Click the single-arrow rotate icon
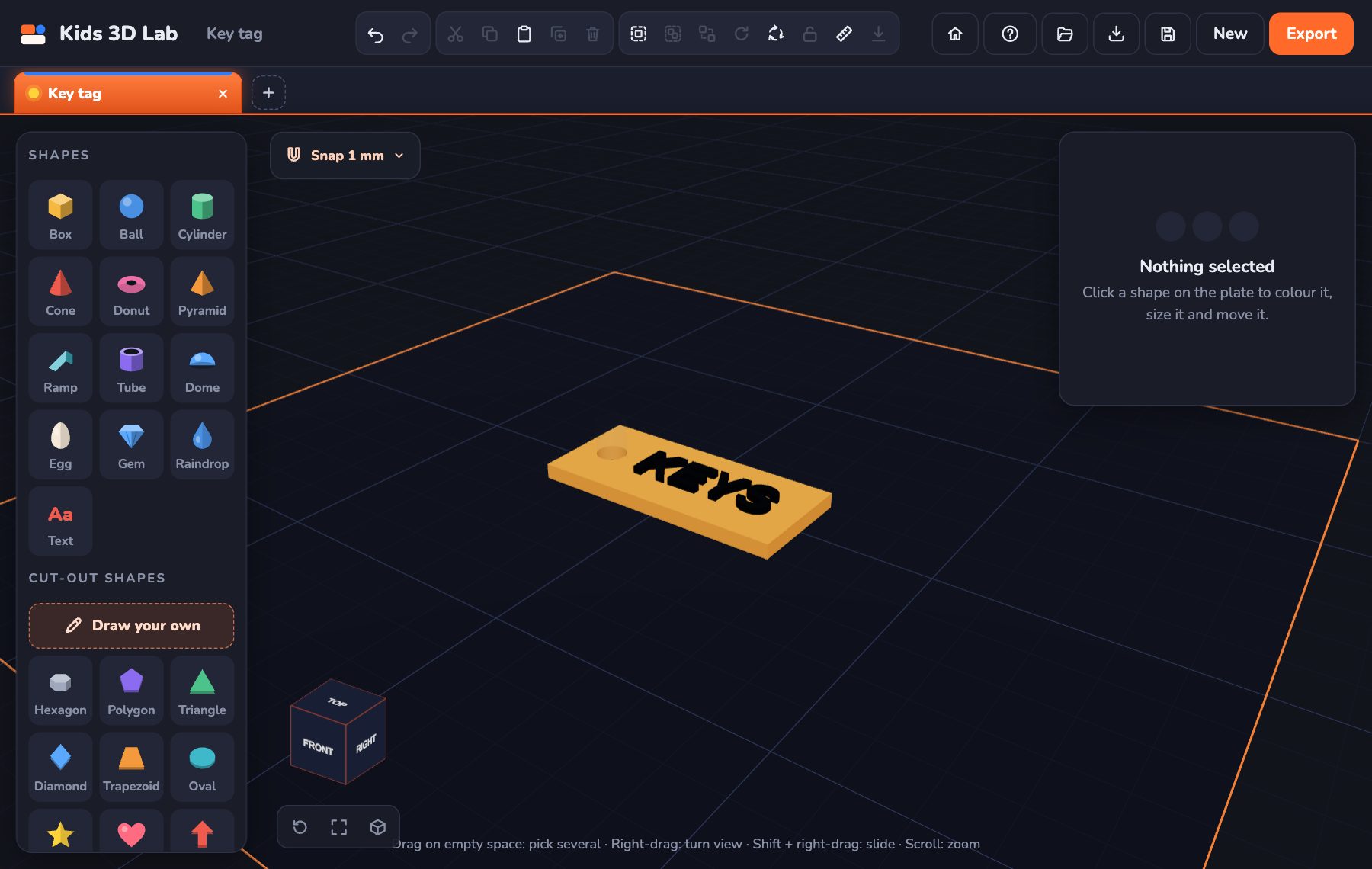This screenshot has width=1372, height=869. 741,34
